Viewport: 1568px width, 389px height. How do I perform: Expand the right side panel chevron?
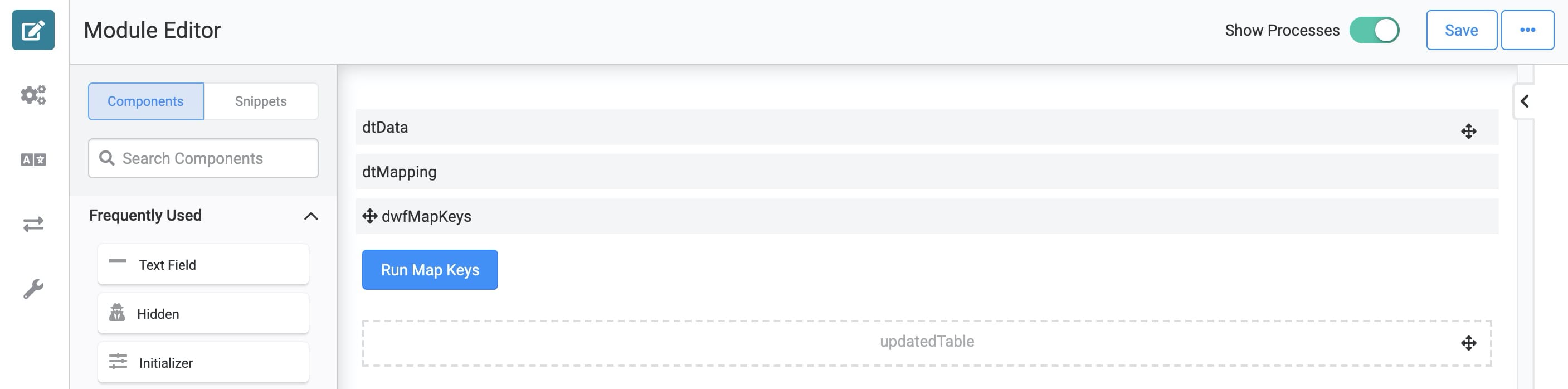(1524, 101)
